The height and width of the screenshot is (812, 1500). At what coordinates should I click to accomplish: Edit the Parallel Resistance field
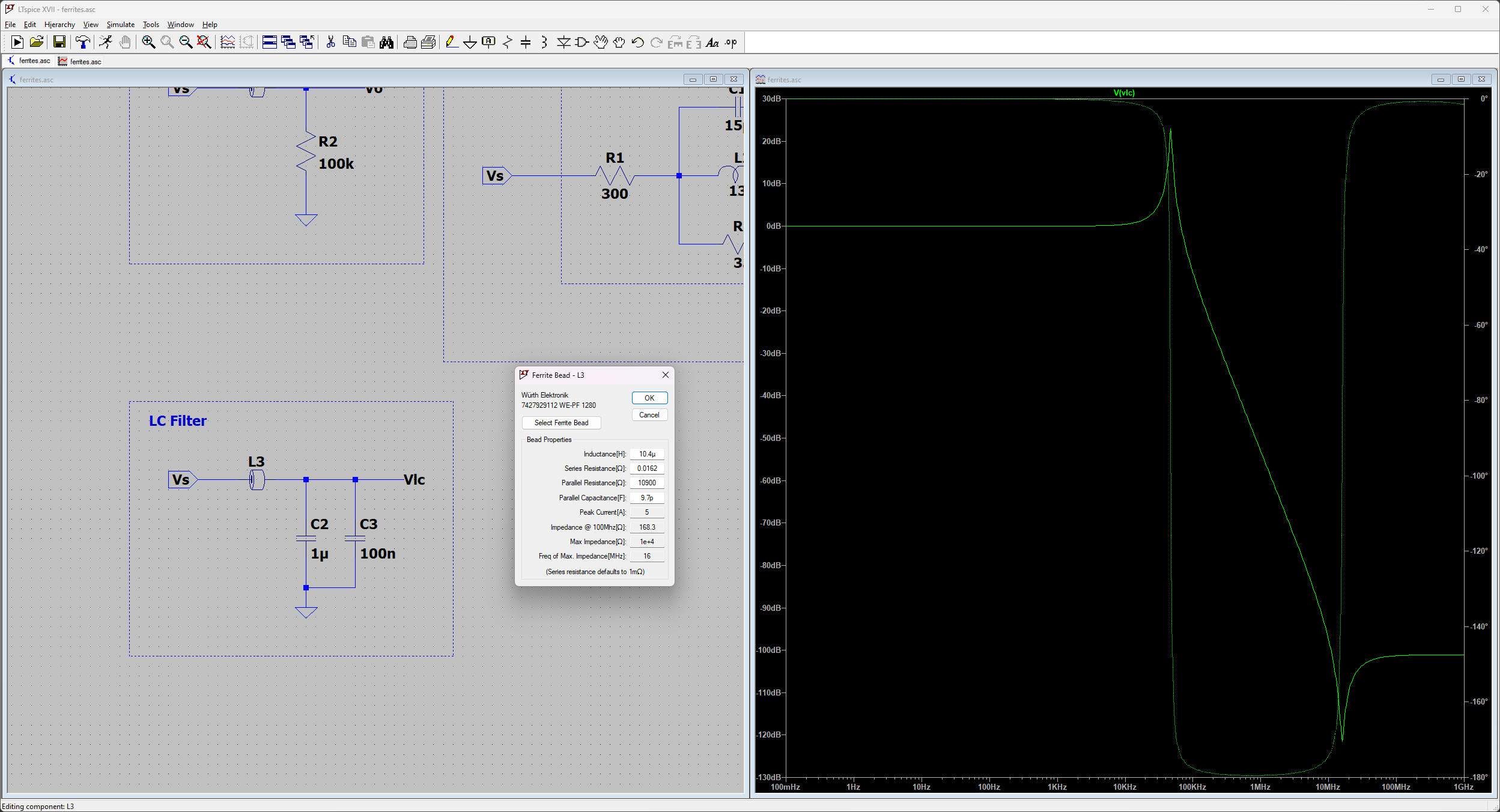647,483
